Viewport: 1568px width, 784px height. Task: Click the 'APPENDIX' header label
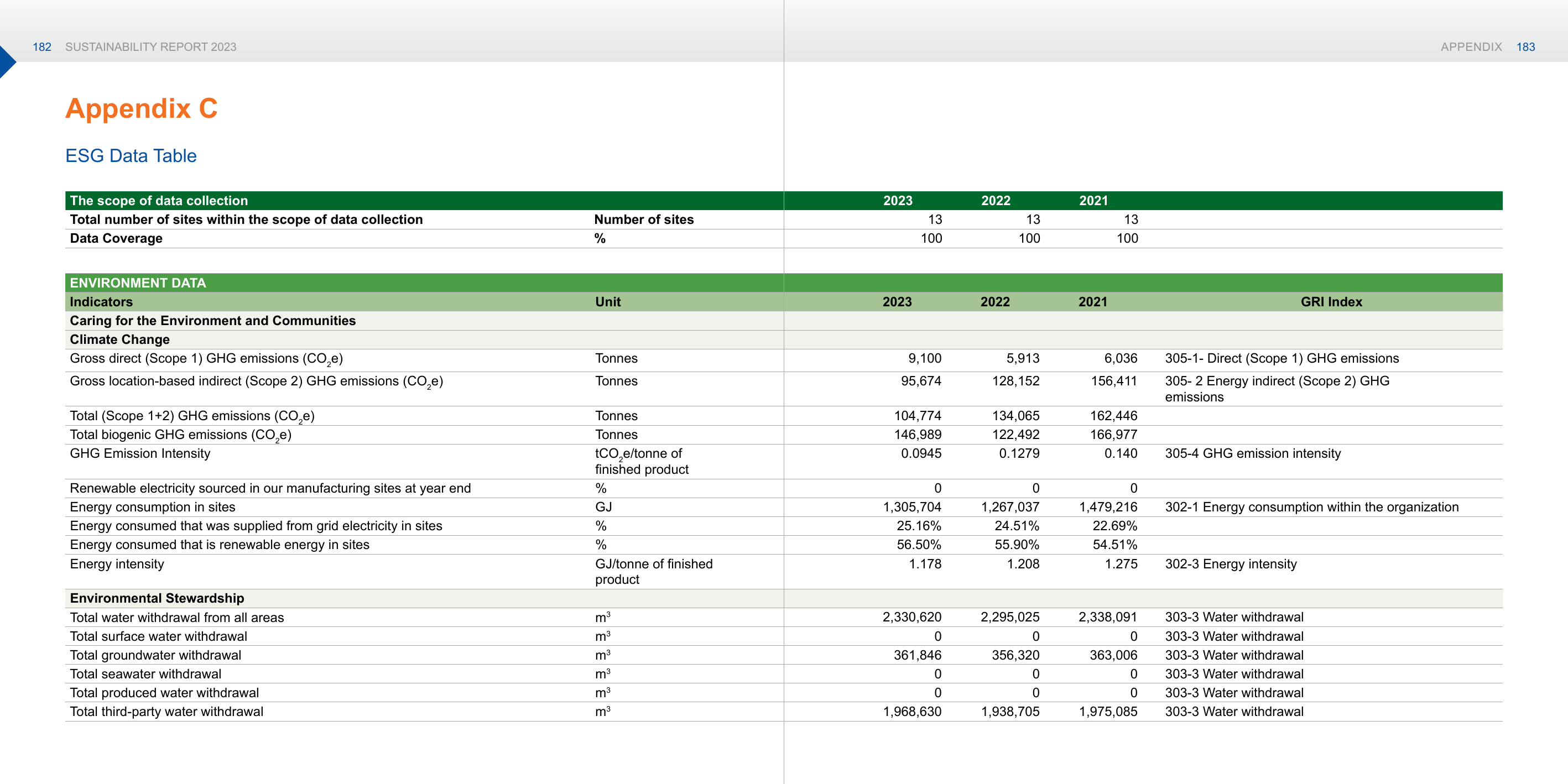1471,47
